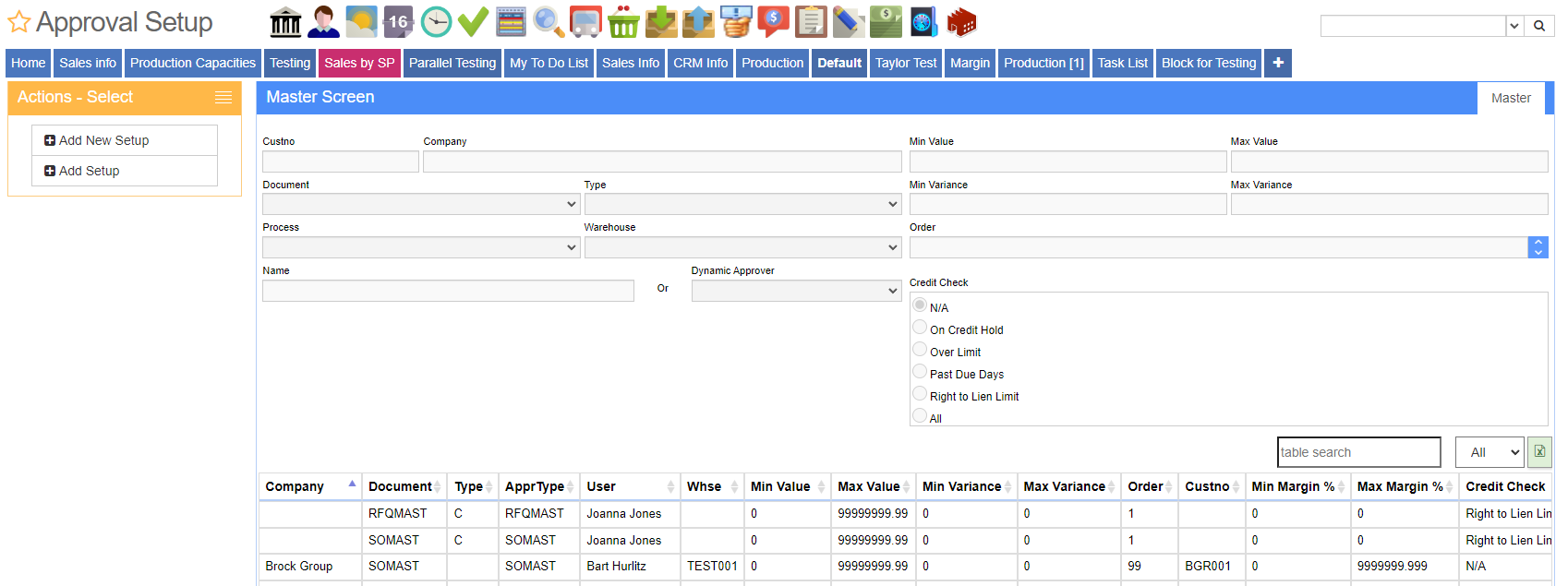Click the magnifying glass toolbar icon

click(549, 22)
